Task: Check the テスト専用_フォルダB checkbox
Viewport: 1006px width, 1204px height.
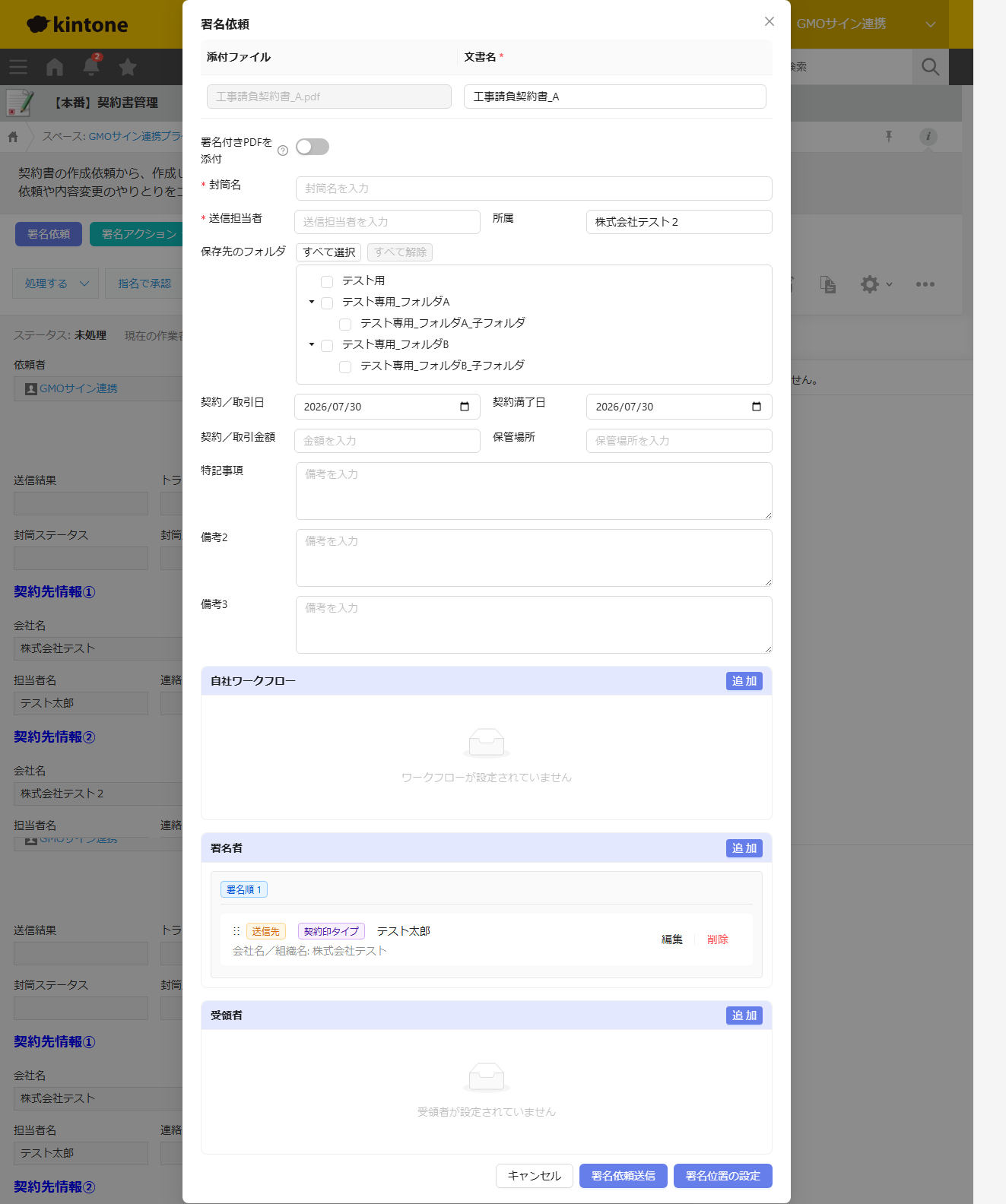Action: 327,346
